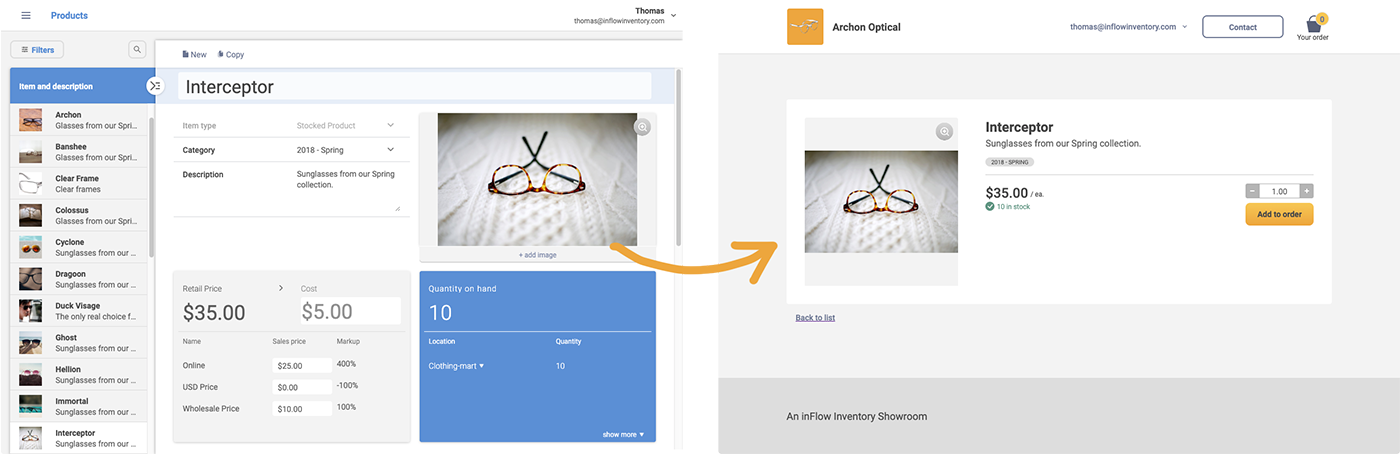Click quantity 1.00 input field
This screenshot has width=1400, height=455.
point(1279,191)
